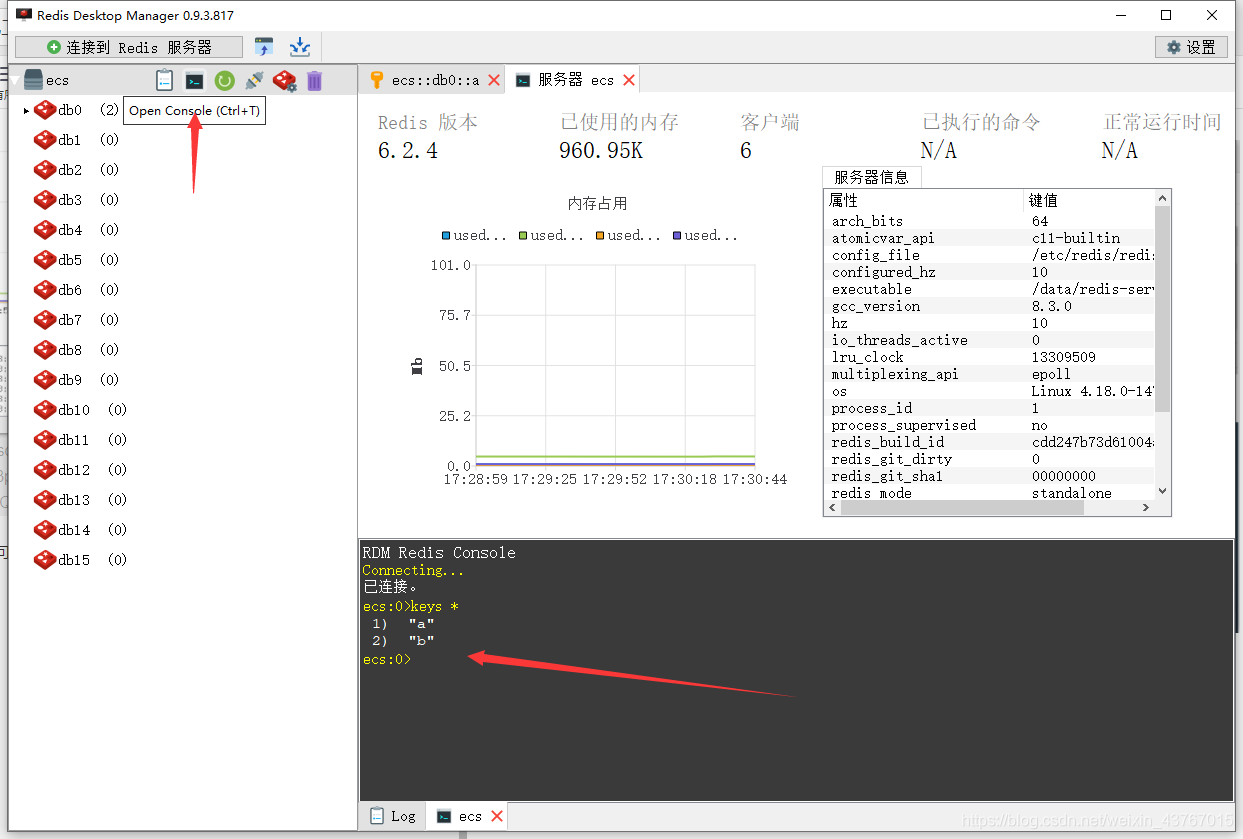
Task: Close the ecs console bottom tab
Action: (496, 816)
